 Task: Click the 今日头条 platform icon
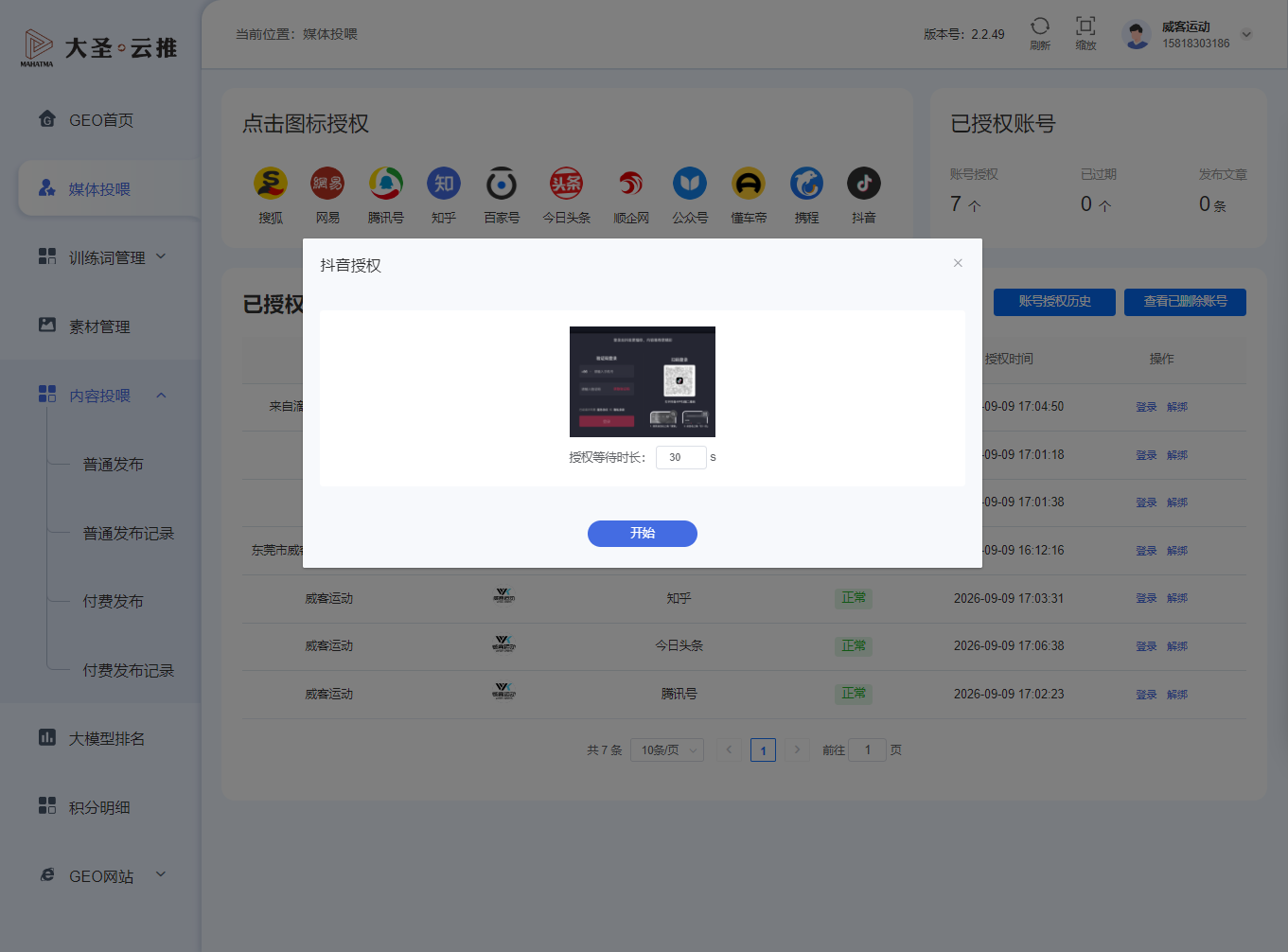566,184
